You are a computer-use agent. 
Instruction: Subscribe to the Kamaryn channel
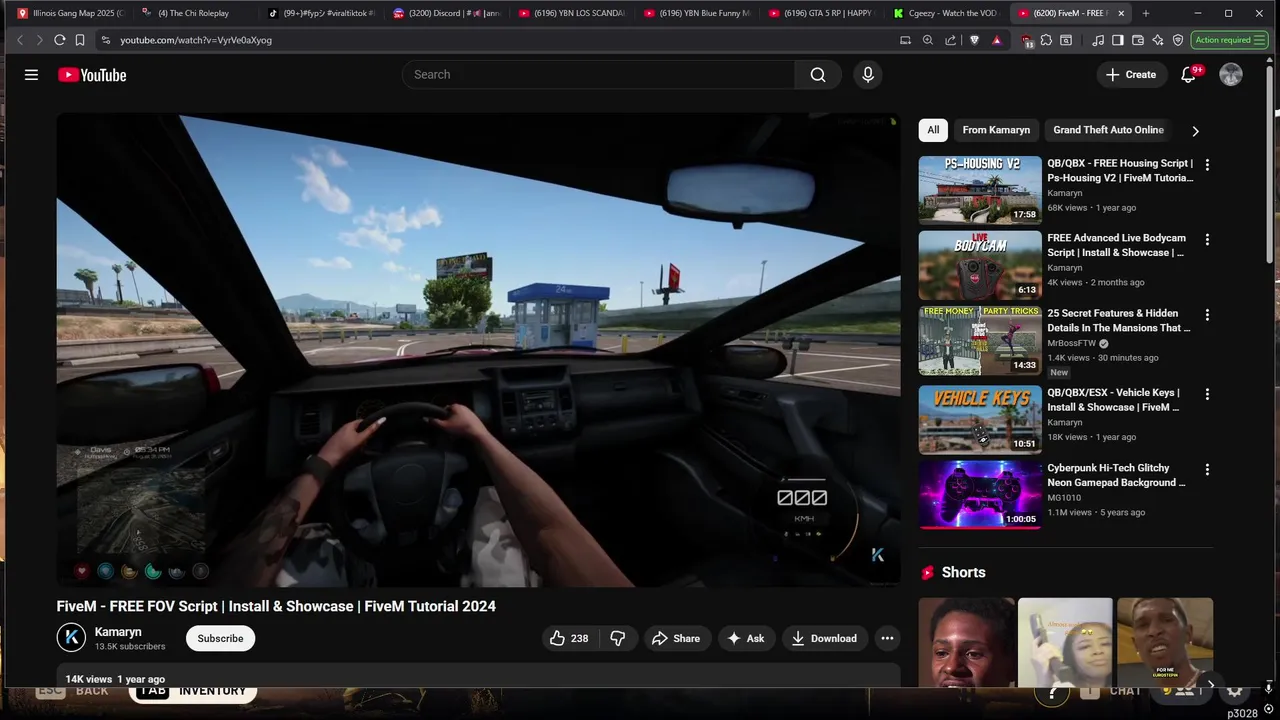click(220, 638)
